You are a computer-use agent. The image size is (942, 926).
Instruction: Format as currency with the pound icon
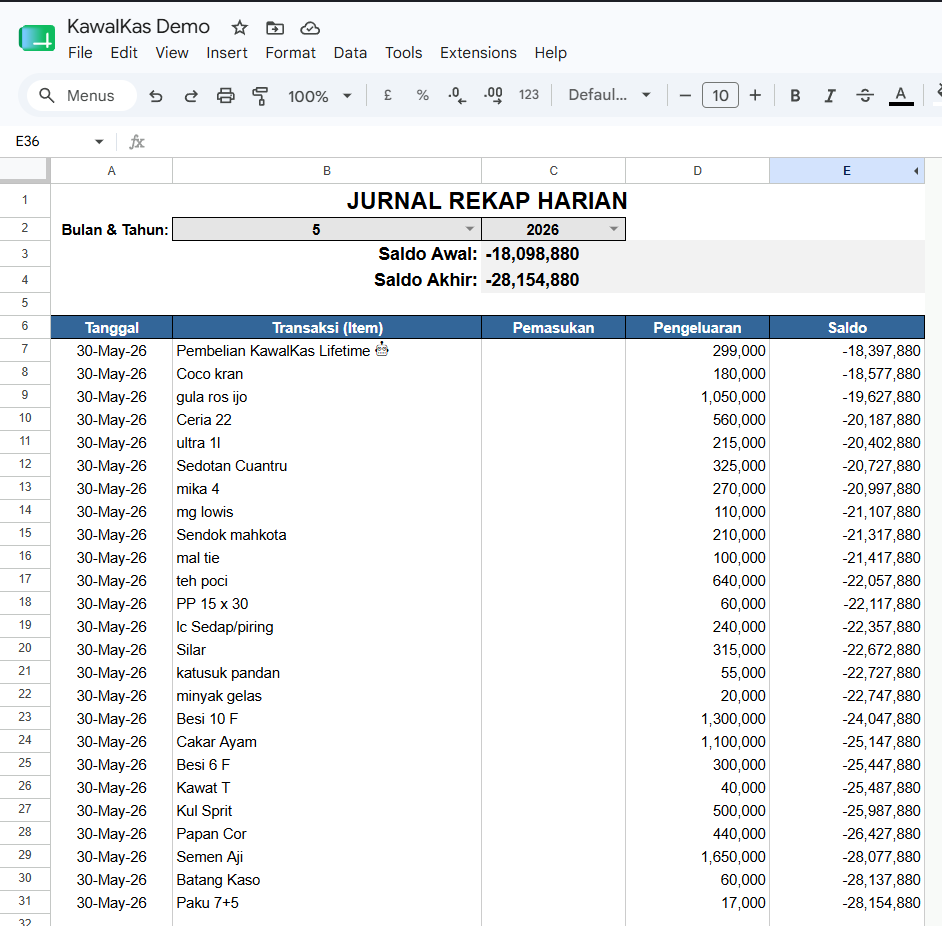pyautogui.click(x=387, y=95)
